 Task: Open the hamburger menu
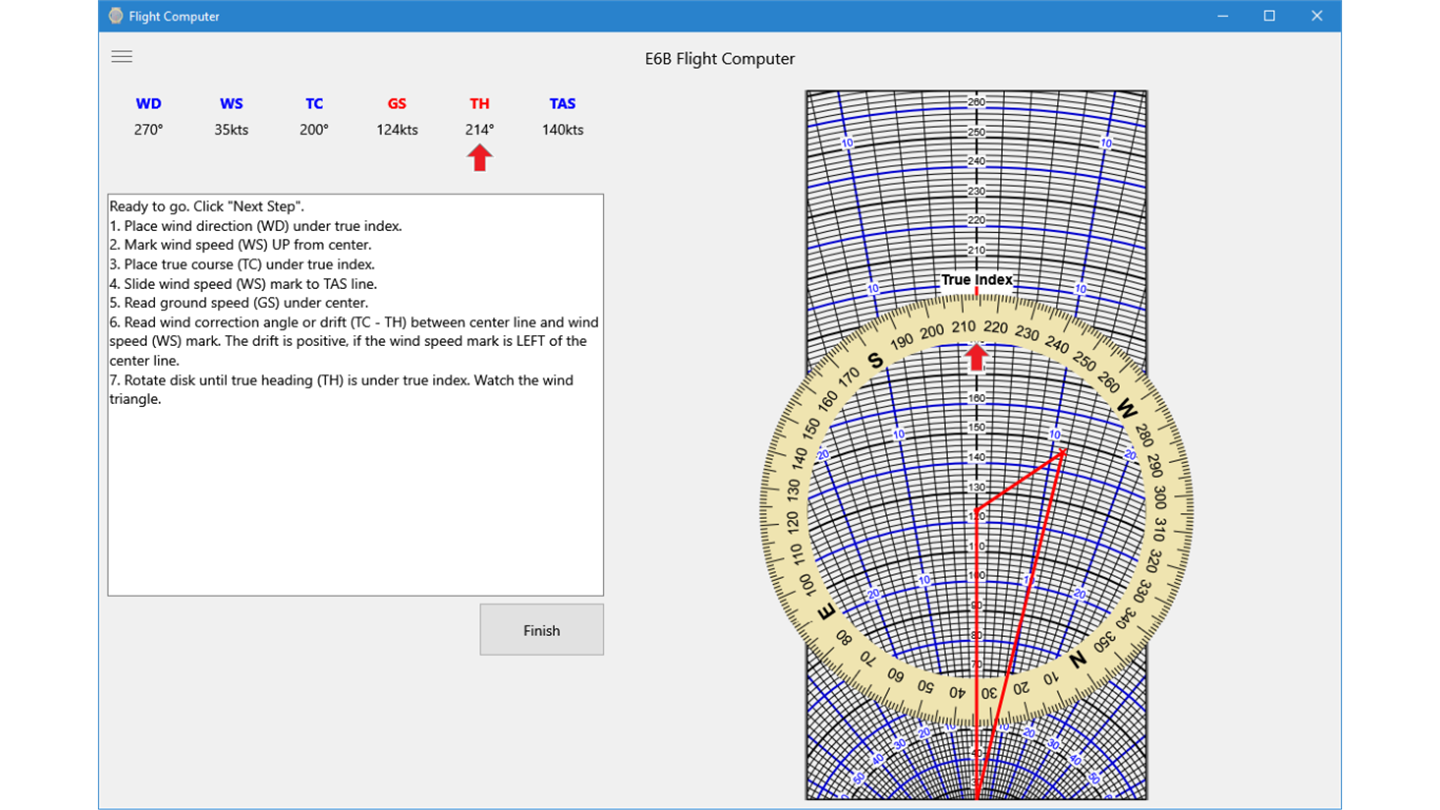[x=122, y=57]
